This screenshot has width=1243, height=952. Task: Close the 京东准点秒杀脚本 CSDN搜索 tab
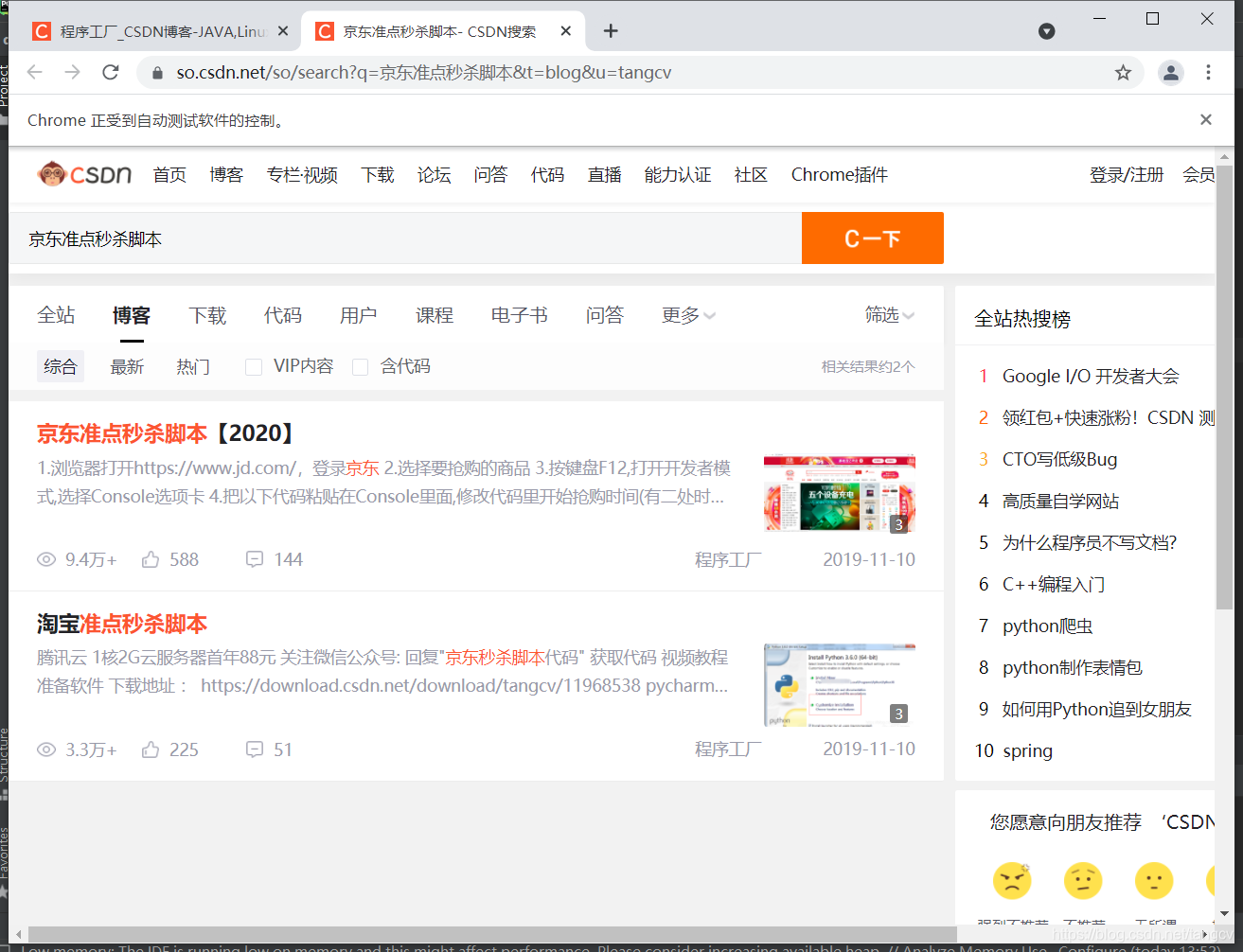click(566, 31)
